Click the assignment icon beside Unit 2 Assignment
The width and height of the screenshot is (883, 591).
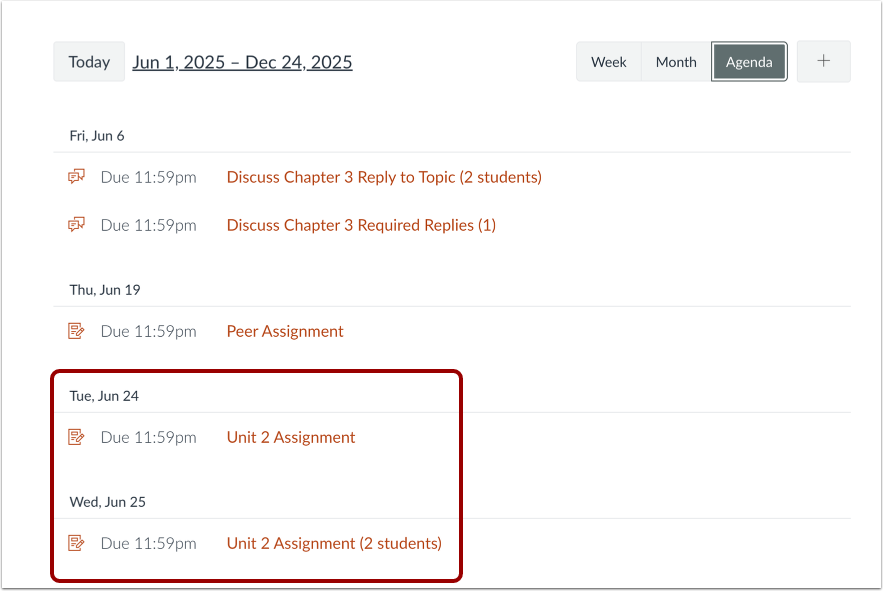[x=76, y=436]
